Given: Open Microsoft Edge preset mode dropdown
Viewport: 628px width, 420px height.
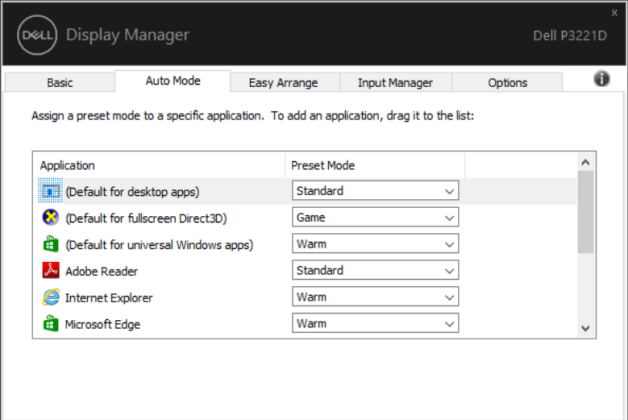Looking at the screenshot, I should [375, 324].
